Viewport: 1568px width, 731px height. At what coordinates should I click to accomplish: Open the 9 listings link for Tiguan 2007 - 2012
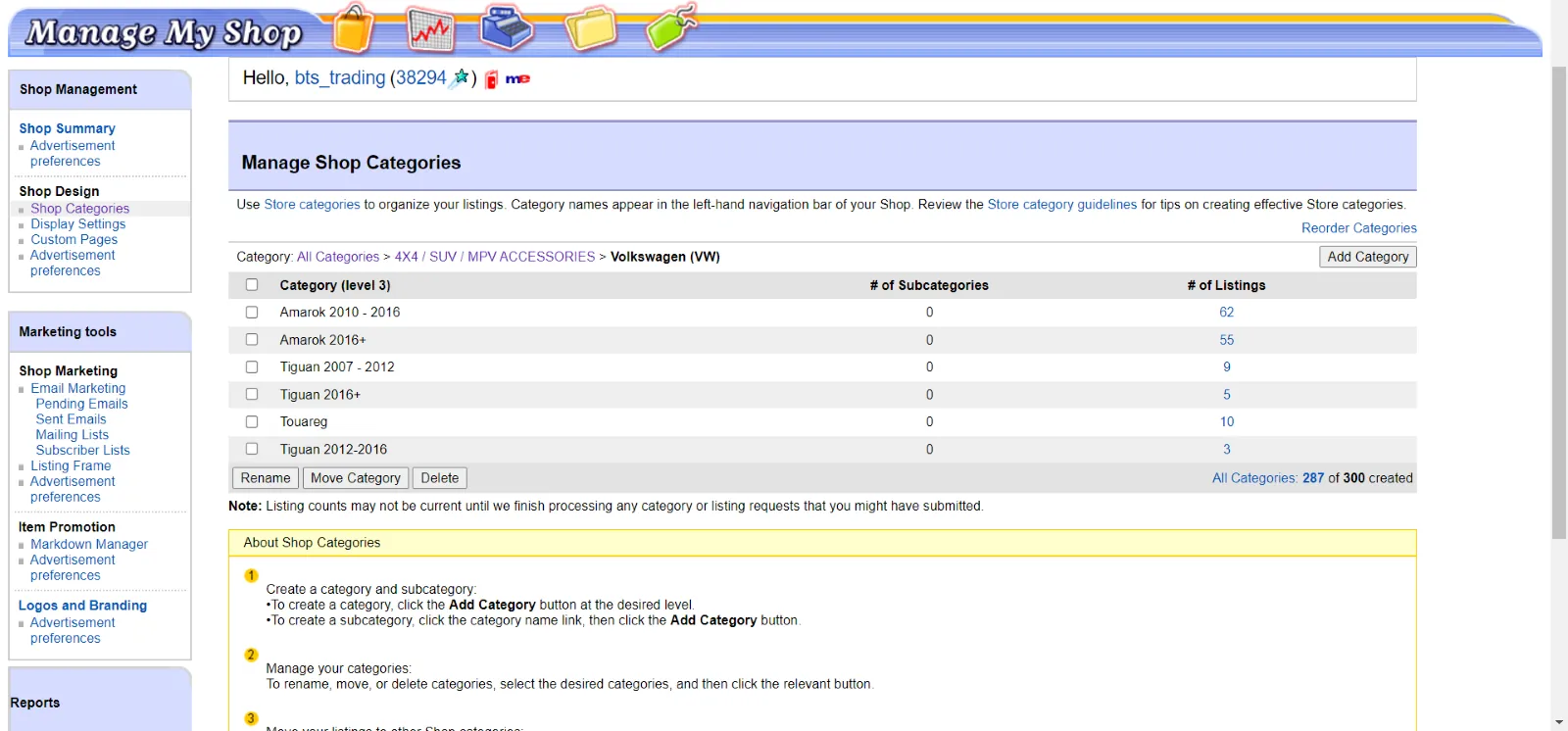click(1227, 367)
